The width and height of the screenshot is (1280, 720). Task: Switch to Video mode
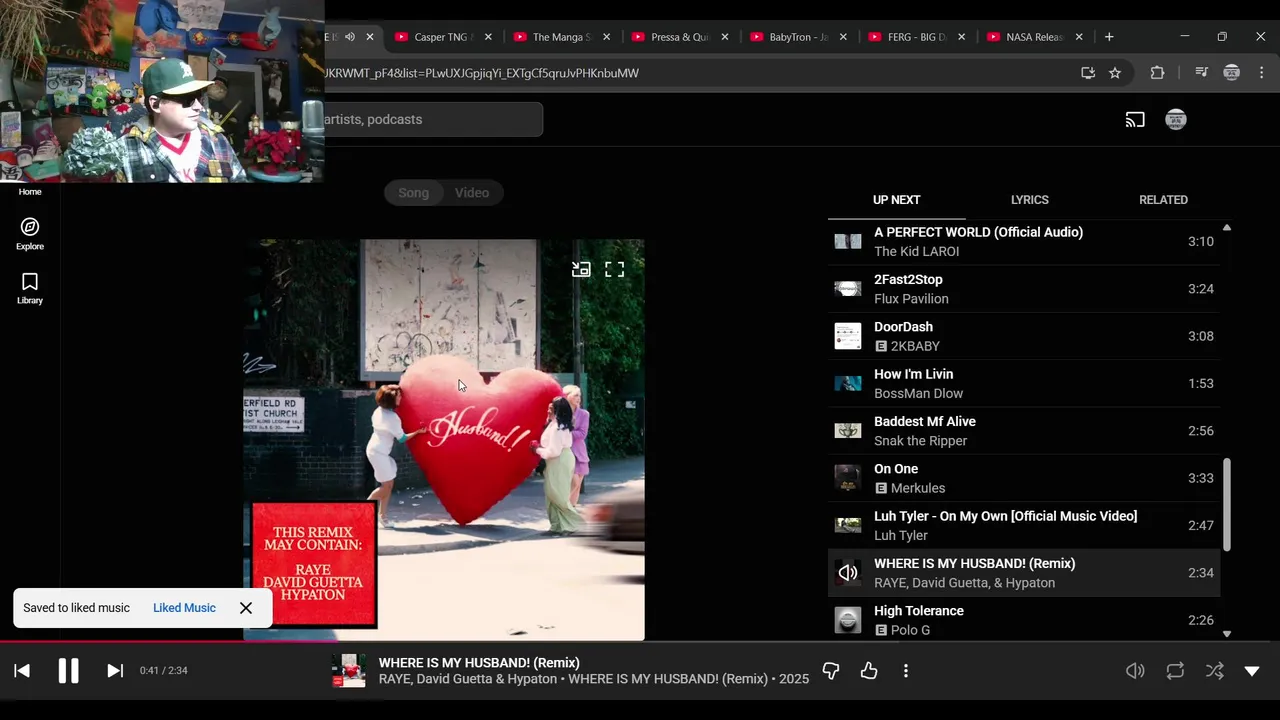(472, 193)
